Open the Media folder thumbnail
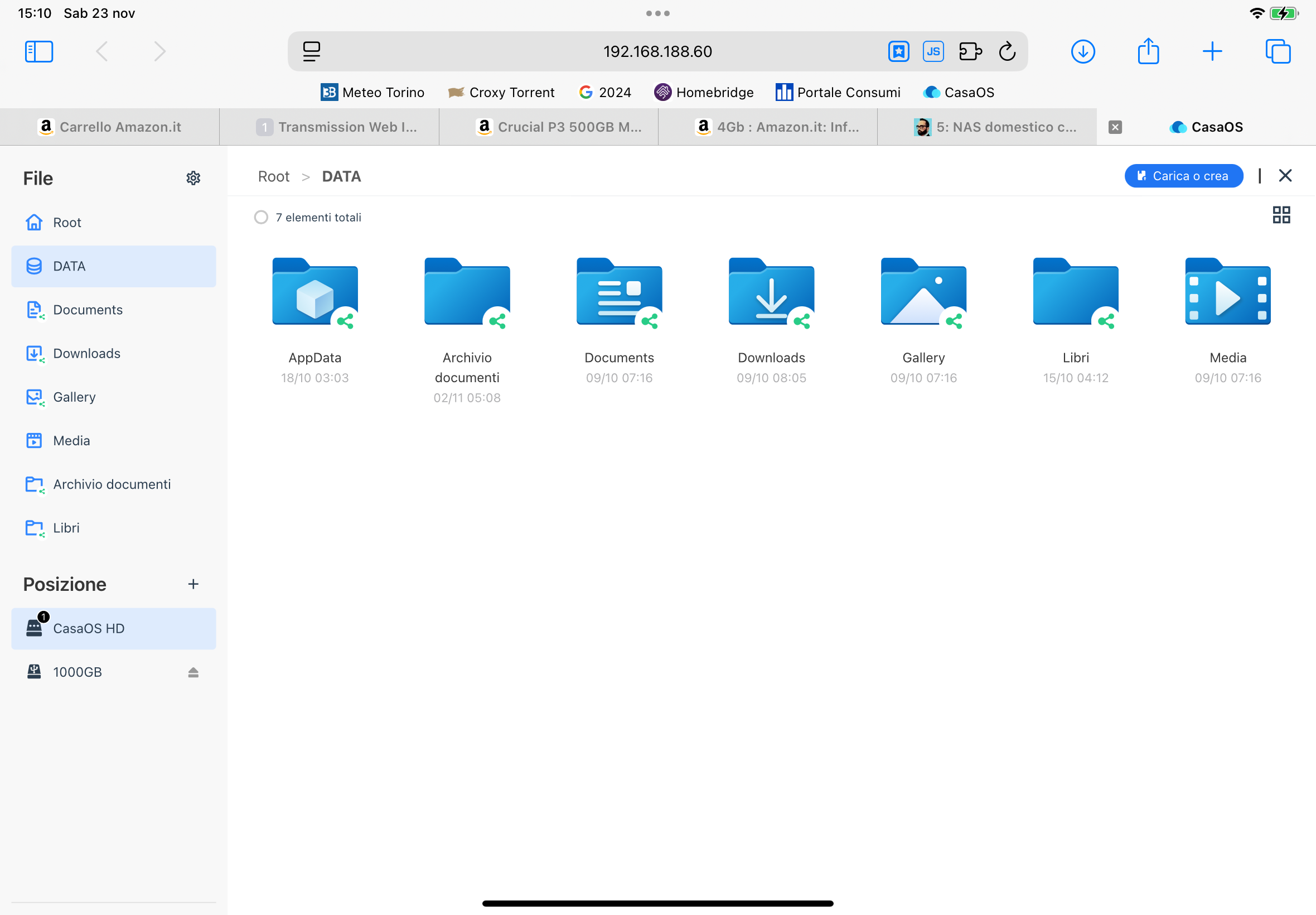Screen dimensions: 1316x915 click(x=1227, y=292)
